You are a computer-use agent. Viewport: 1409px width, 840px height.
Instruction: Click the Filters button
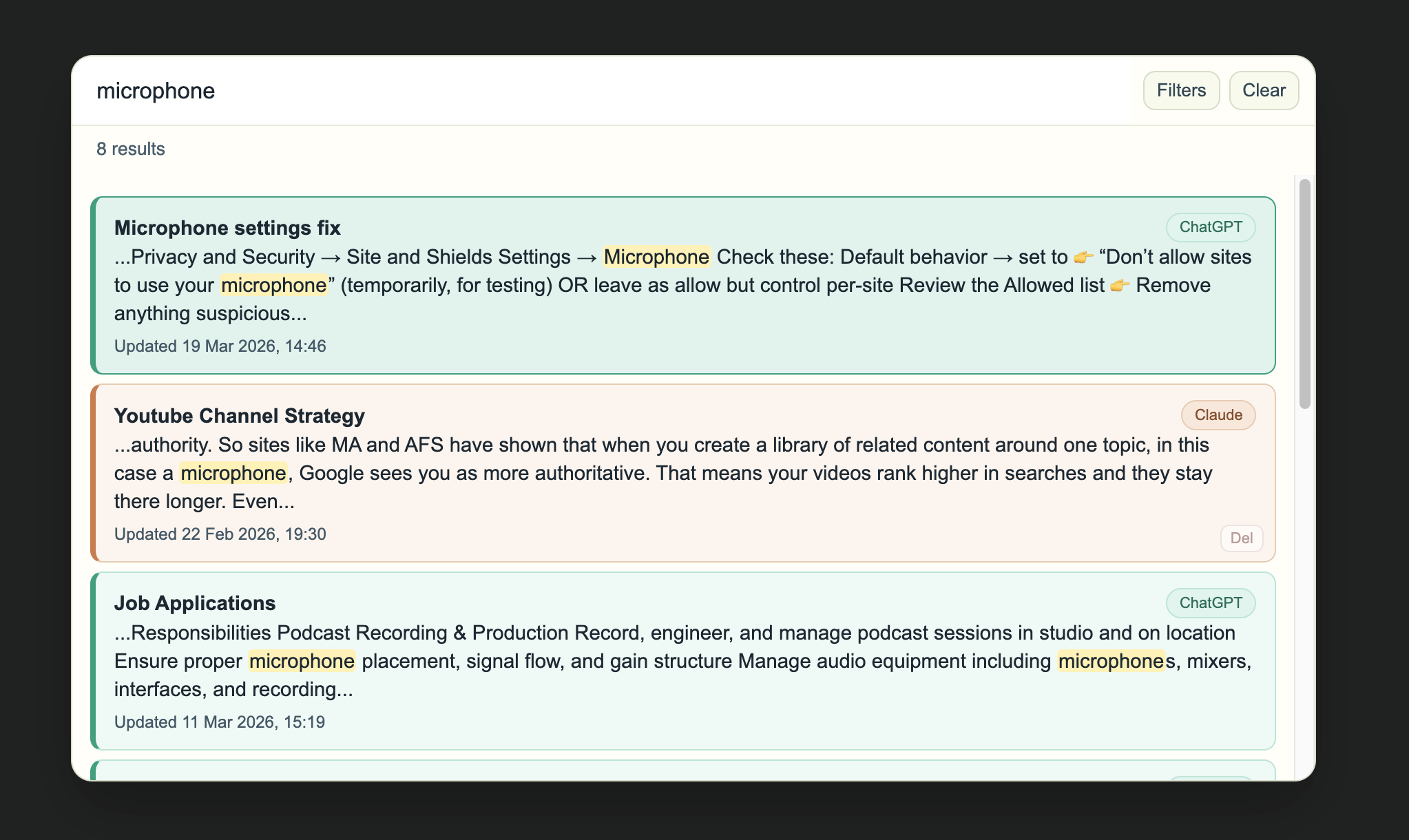pyautogui.click(x=1180, y=90)
